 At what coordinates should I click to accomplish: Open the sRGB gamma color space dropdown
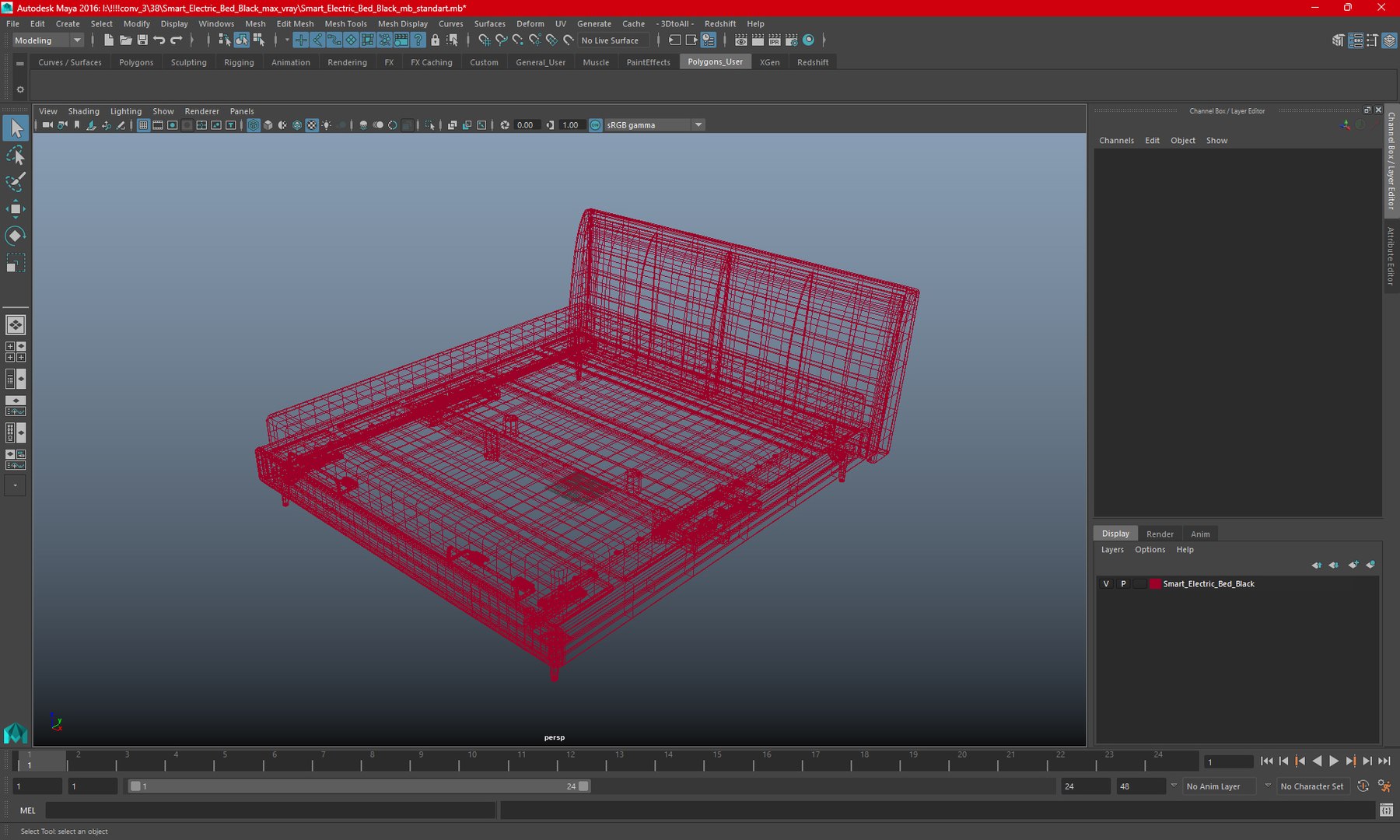(x=655, y=125)
